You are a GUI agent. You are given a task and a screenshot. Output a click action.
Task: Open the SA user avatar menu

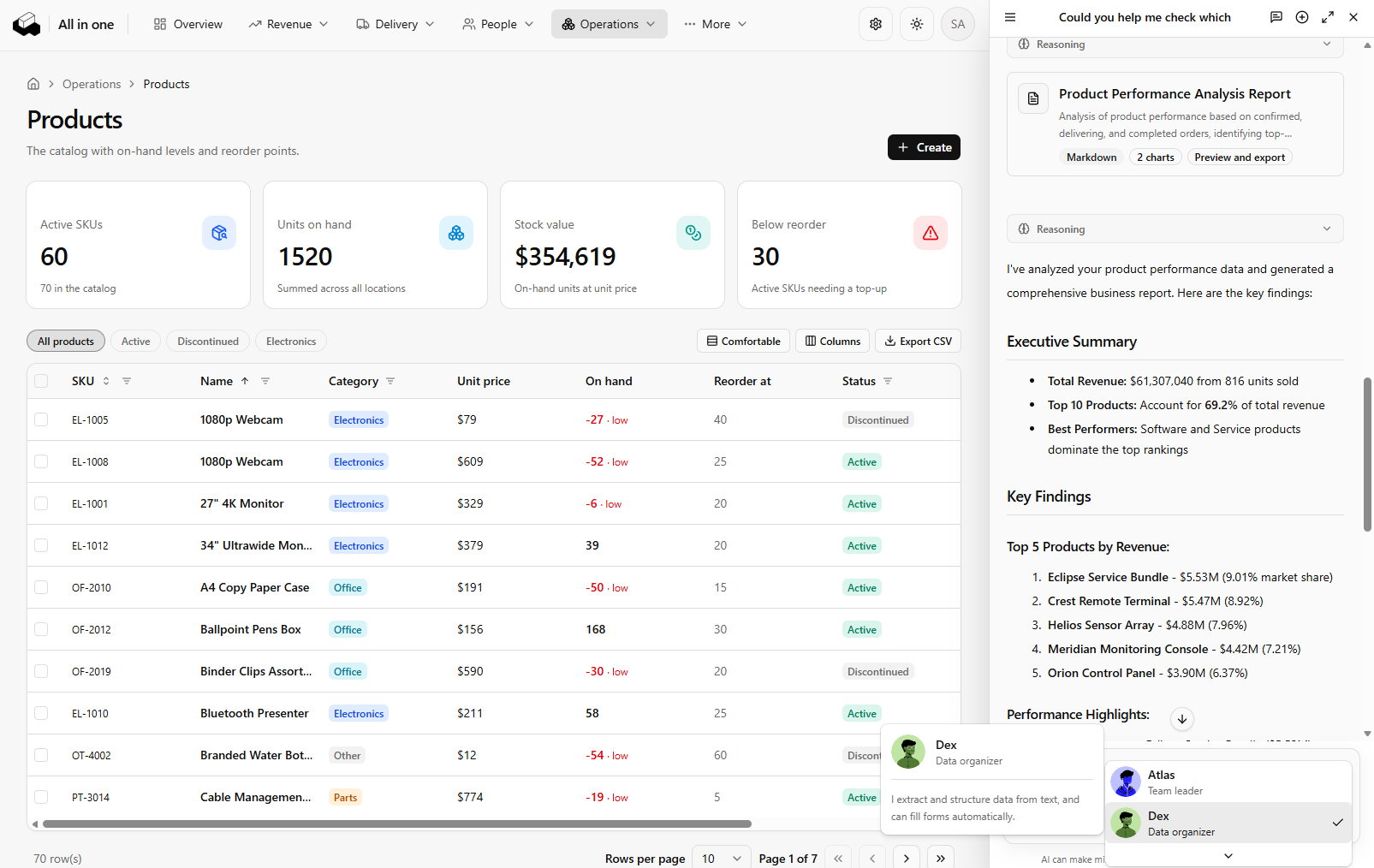(958, 24)
